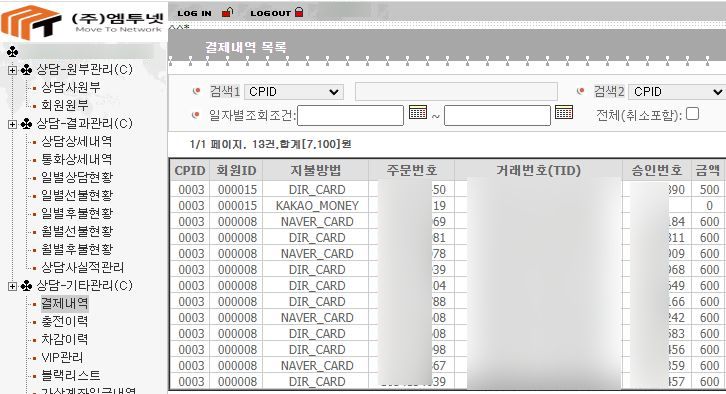
Task: Click the club icon above the menu tree
Action: (x=13, y=52)
